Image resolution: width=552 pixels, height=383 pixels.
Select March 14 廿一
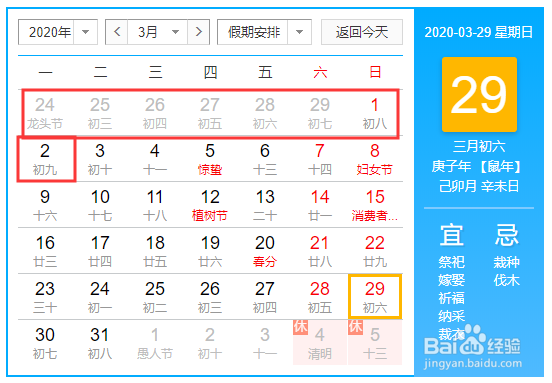coord(320,205)
